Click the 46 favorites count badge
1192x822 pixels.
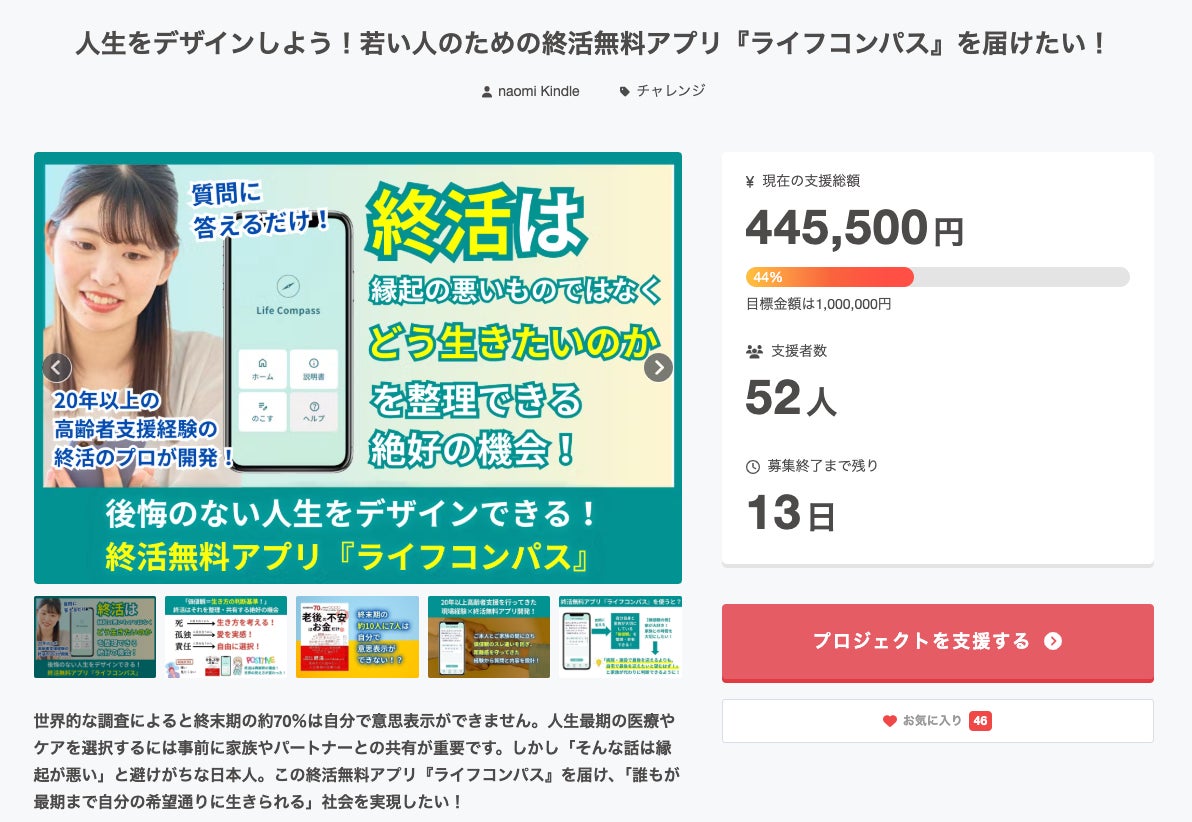coord(980,721)
